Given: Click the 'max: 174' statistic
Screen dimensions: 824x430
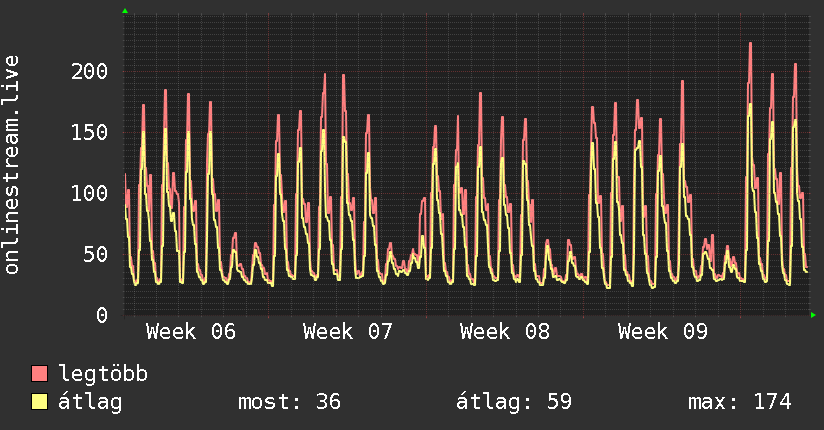Looking at the screenshot, I should point(740,402).
